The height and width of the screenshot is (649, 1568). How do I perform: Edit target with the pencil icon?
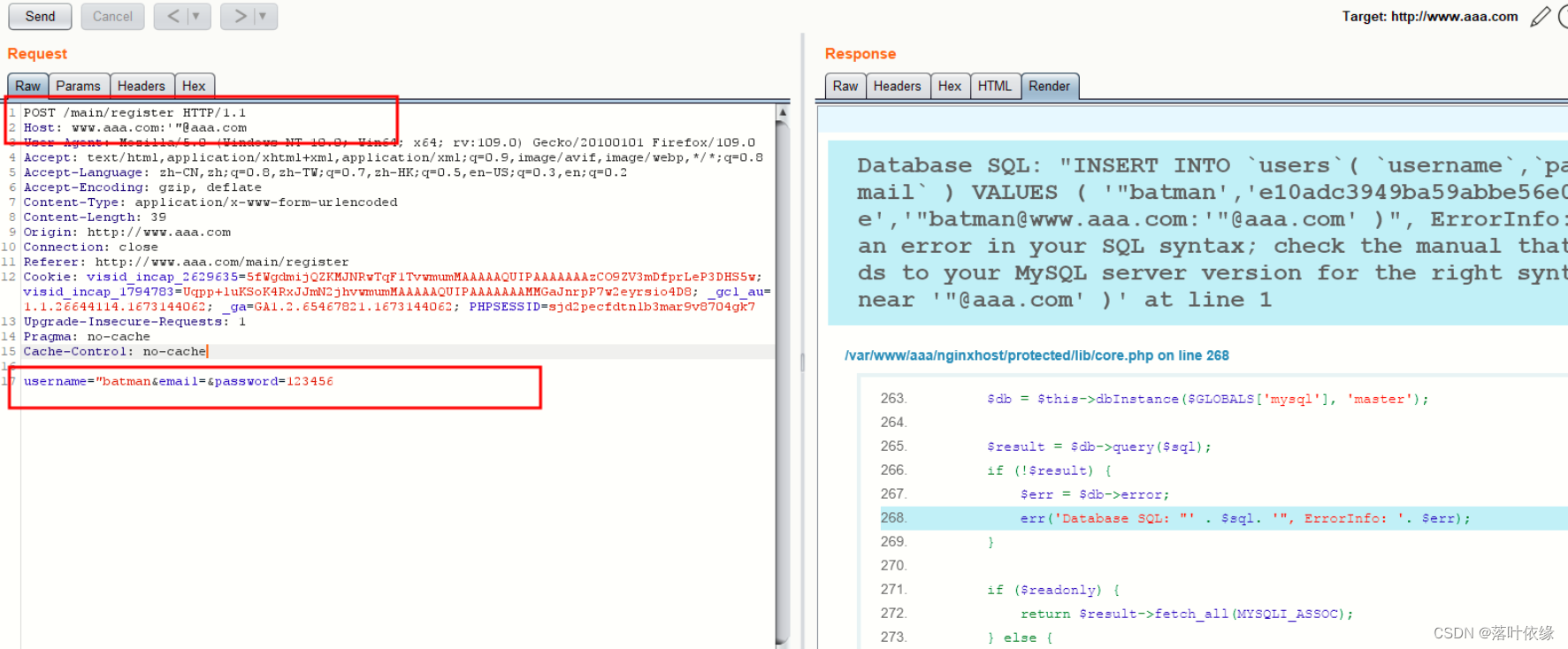click(1540, 17)
